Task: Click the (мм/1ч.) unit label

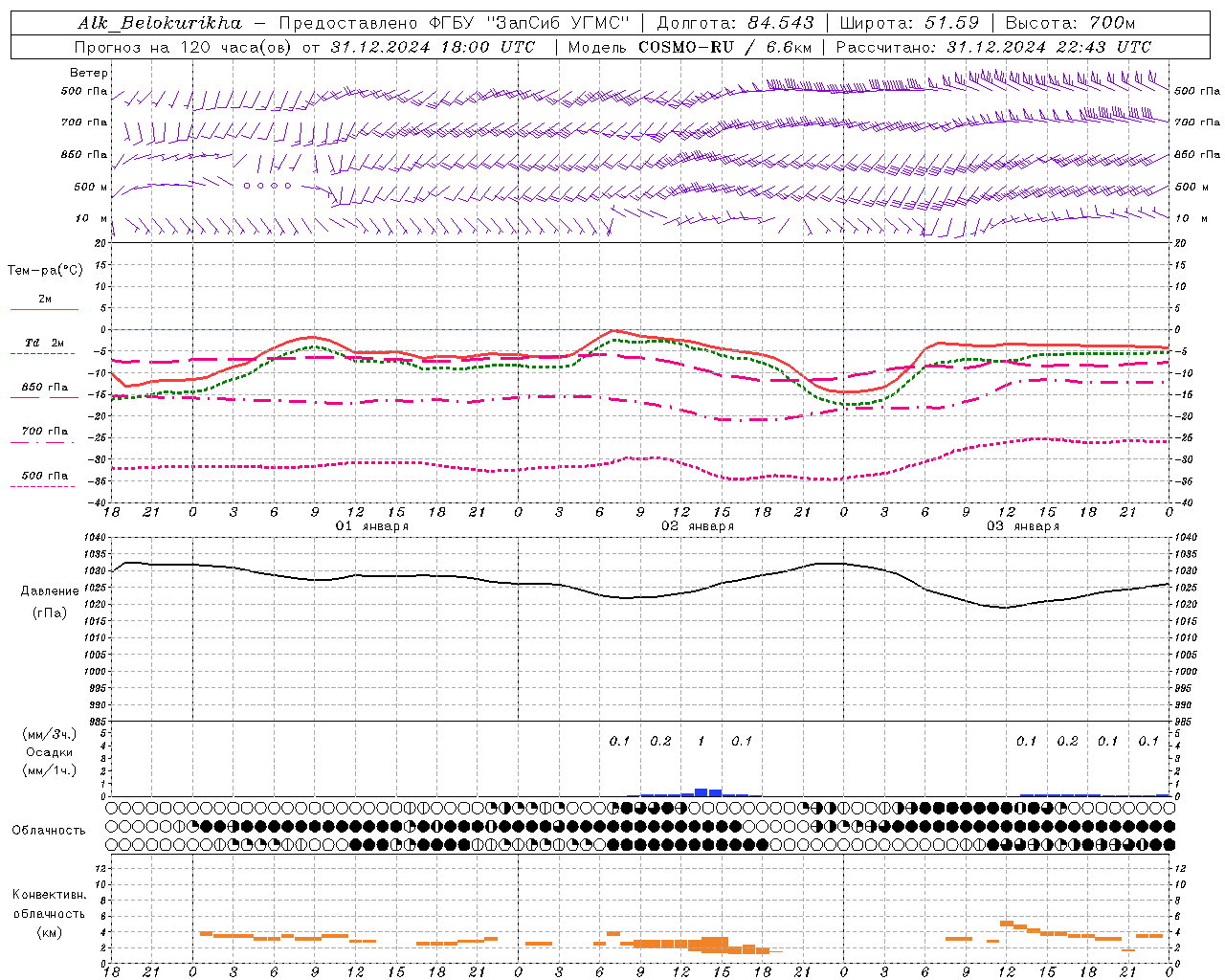Action: click(x=50, y=770)
